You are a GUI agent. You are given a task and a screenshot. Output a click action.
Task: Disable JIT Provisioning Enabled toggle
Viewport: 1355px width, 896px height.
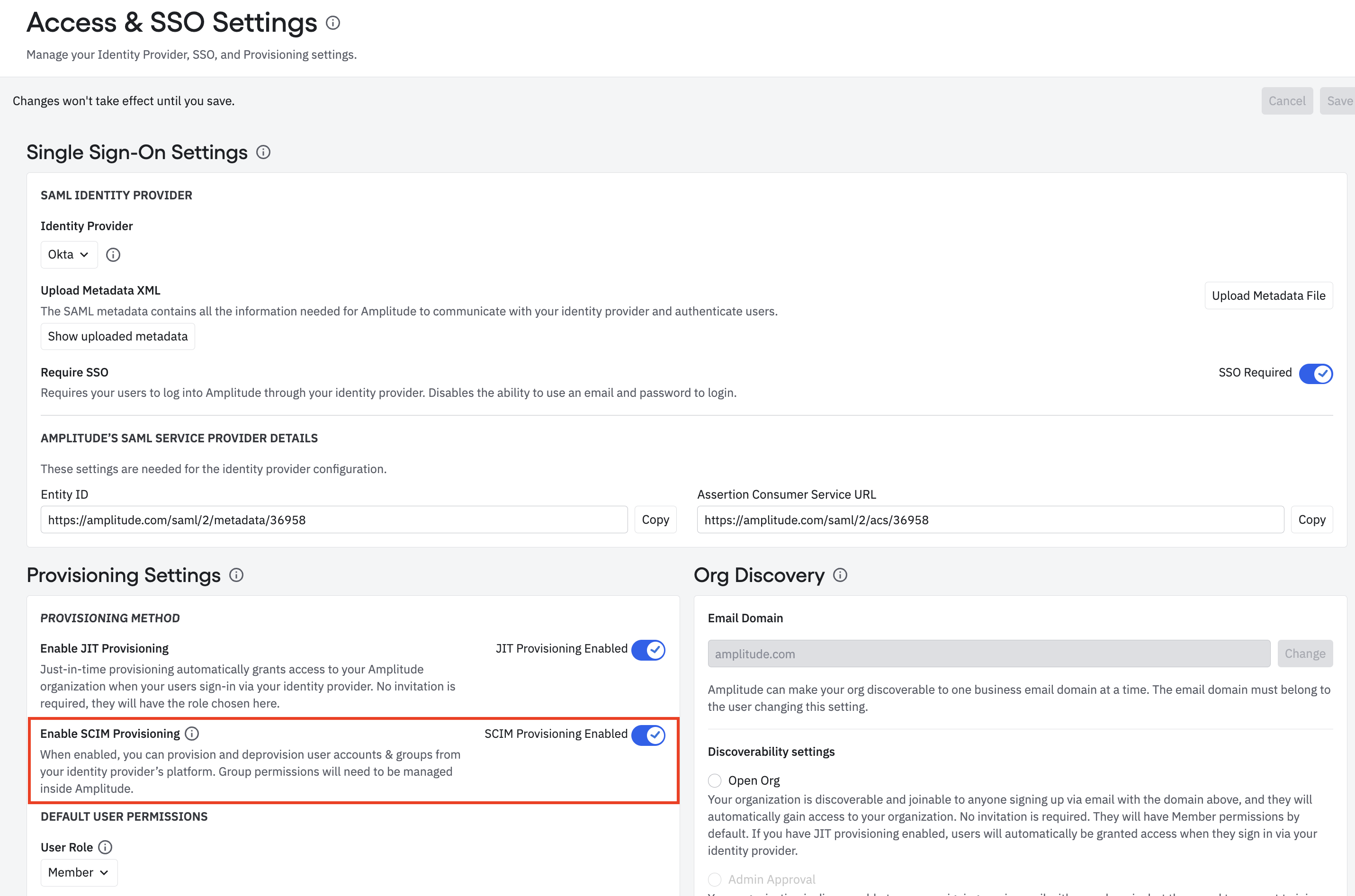tap(648, 650)
